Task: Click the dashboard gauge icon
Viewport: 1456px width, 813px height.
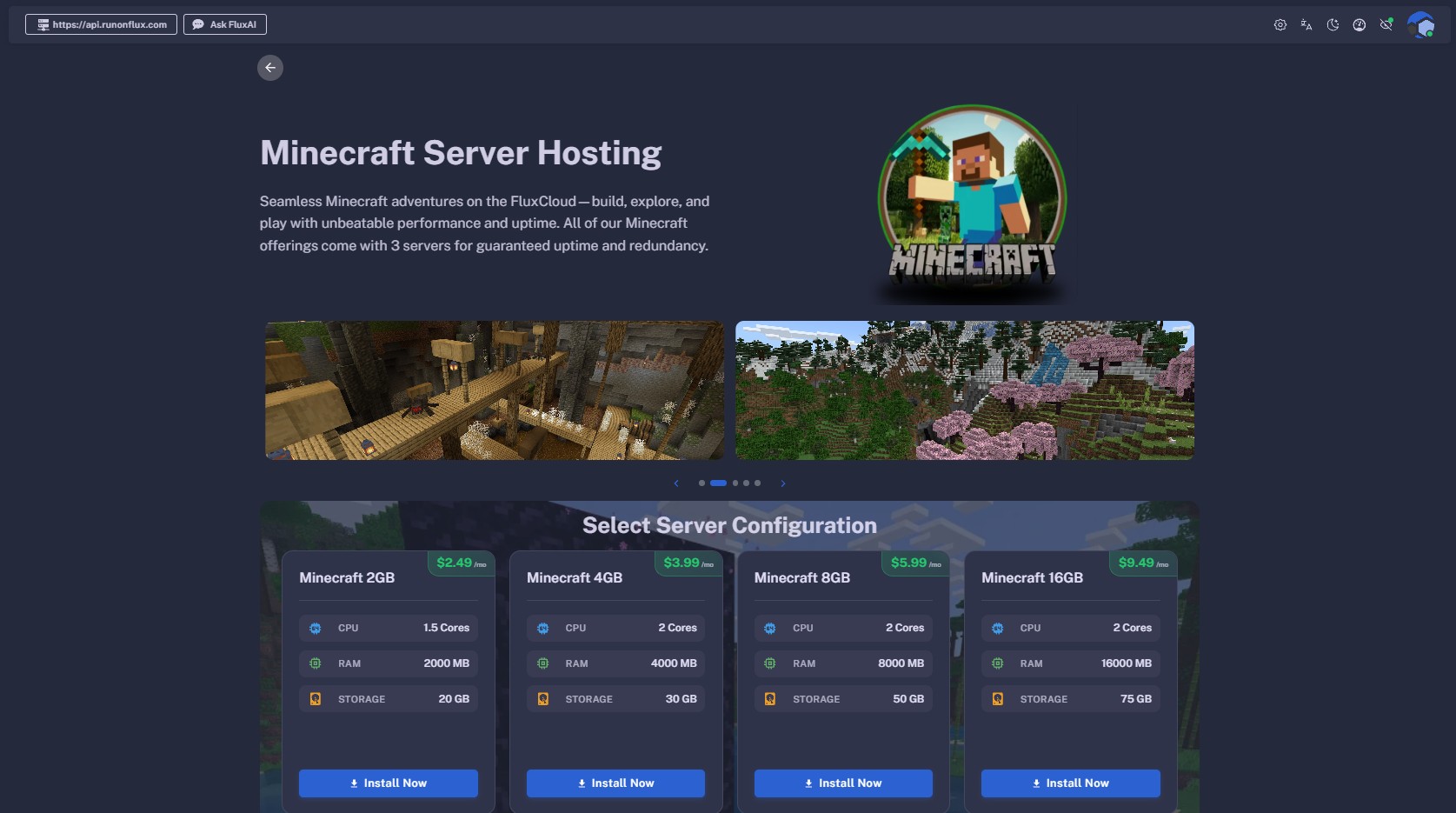Action: [x=1359, y=25]
